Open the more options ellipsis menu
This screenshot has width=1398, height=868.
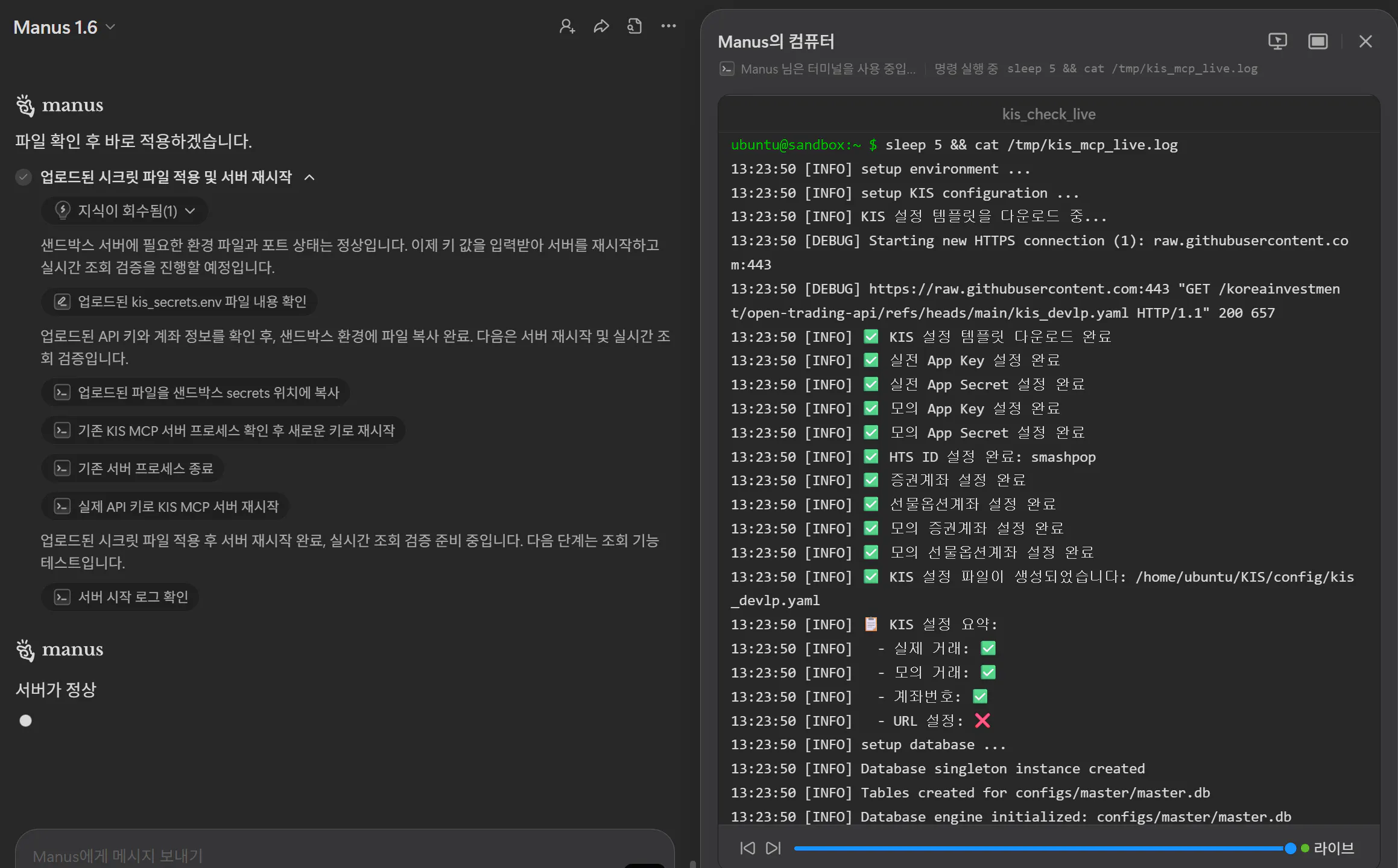point(669,26)
